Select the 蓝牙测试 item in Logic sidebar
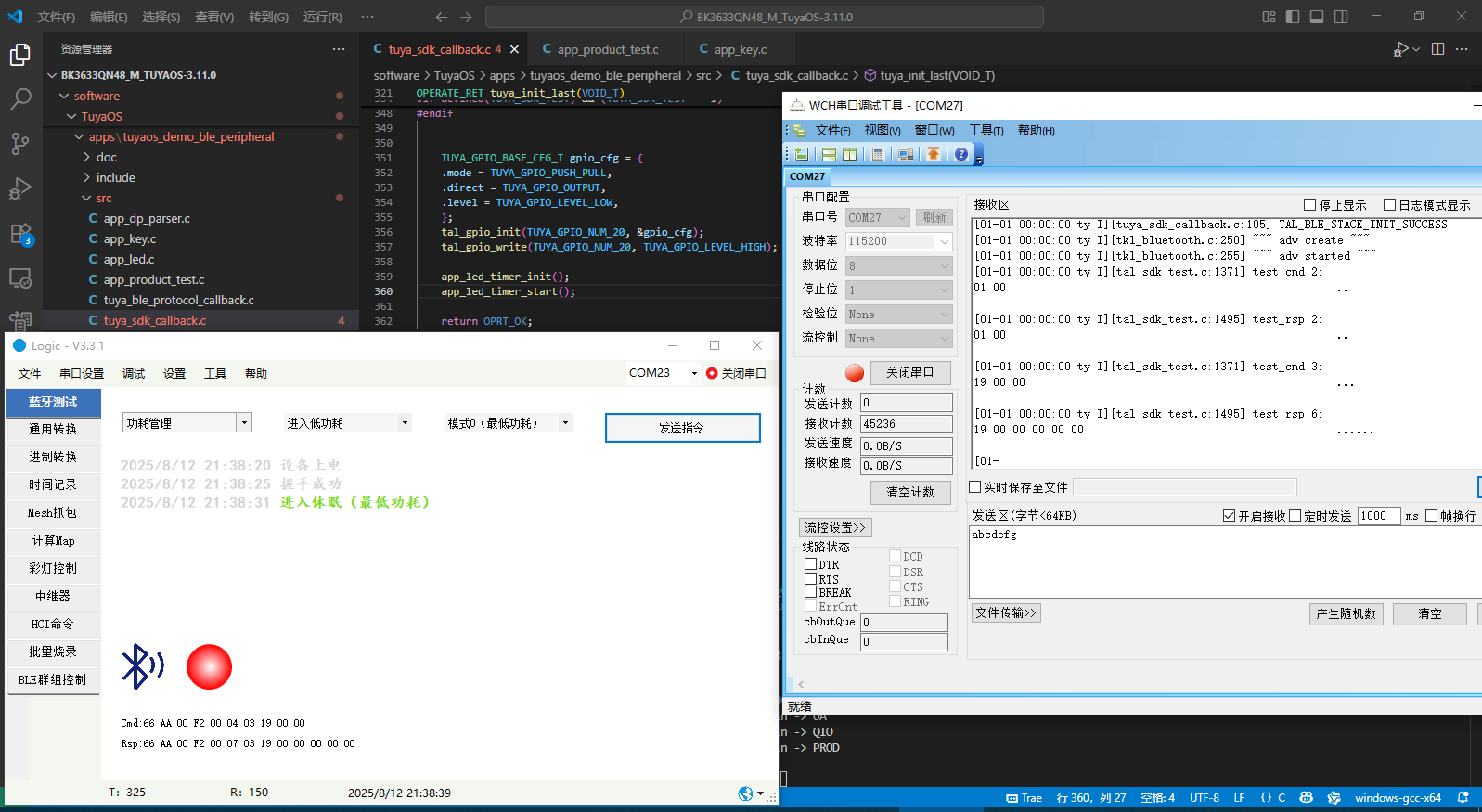Image resolution: width=1482 pixels, height=812 pixels. [x=53, y=402]
